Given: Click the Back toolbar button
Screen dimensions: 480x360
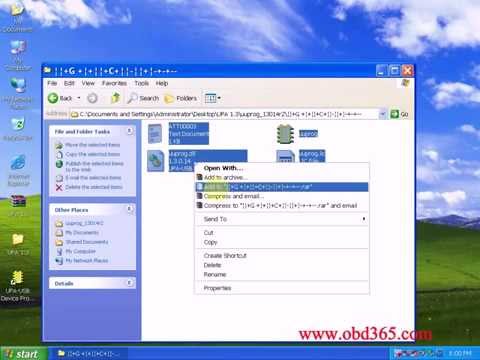Looking at the screenshot, I should pyautogui.click(x=60, y=98).
